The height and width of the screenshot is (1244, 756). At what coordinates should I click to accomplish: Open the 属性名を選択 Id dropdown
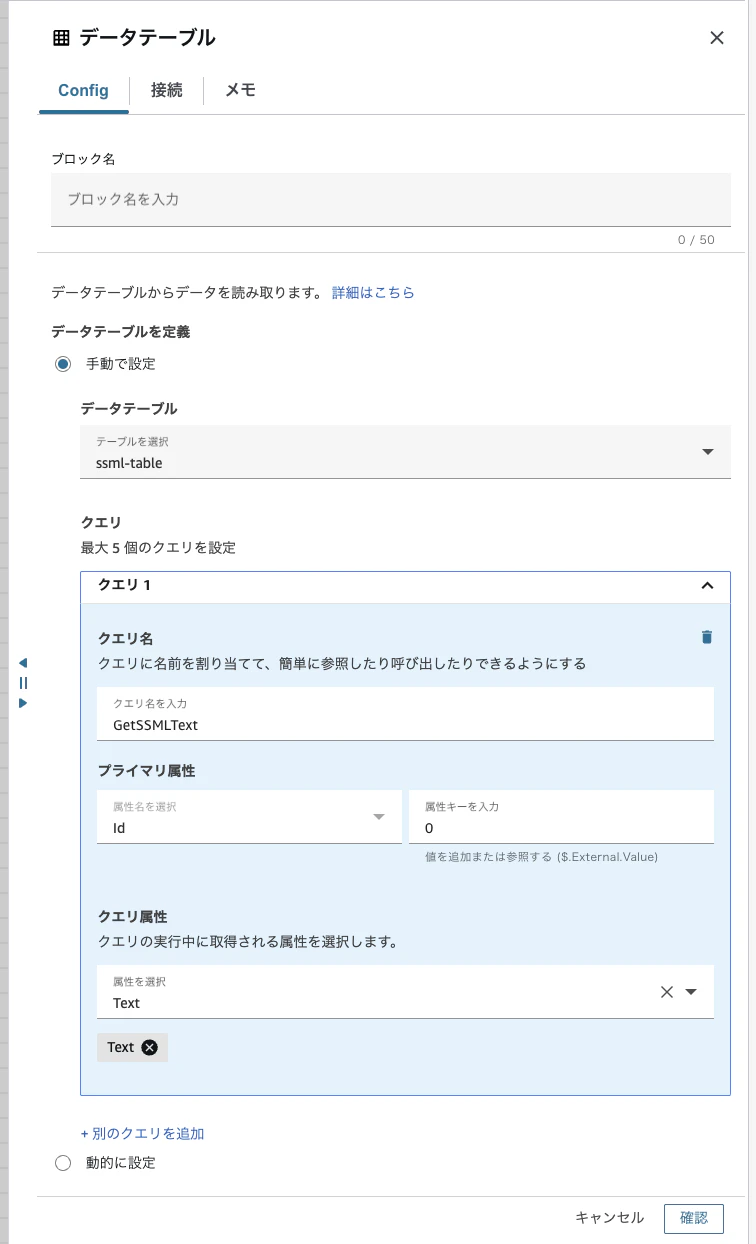[x=249, y=817]
